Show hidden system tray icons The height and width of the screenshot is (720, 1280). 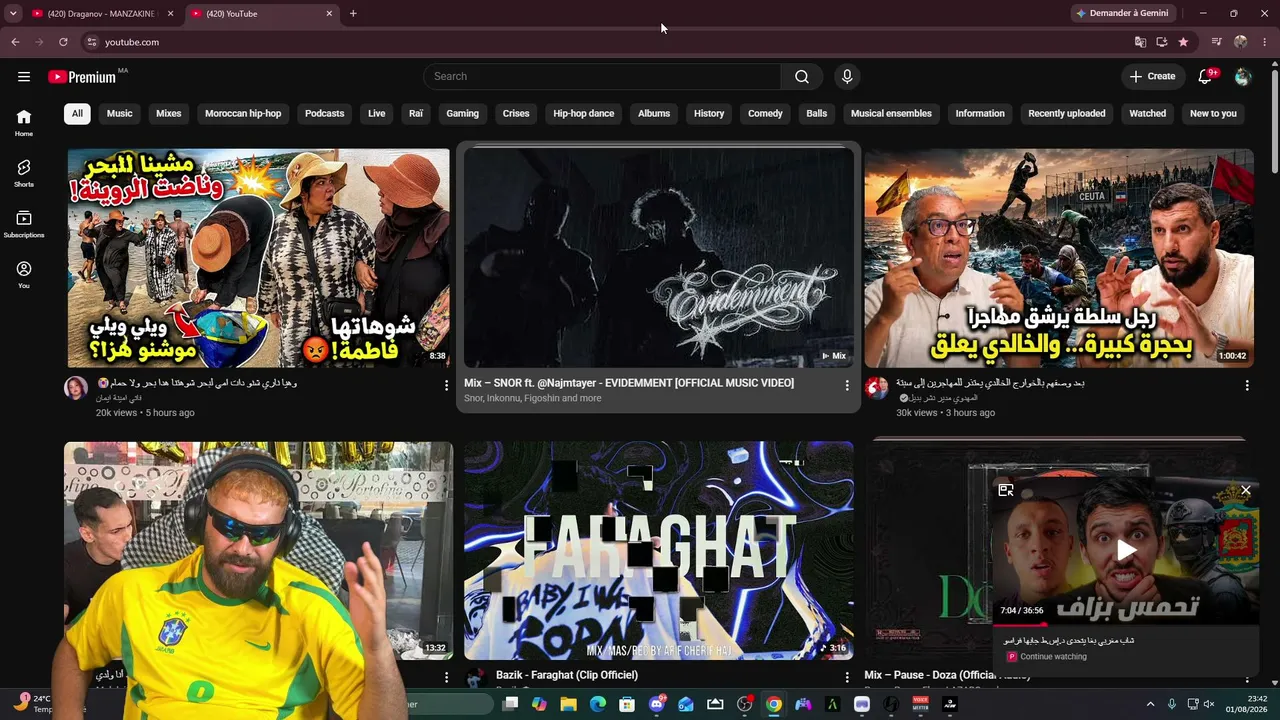[x=1150, y=704]
